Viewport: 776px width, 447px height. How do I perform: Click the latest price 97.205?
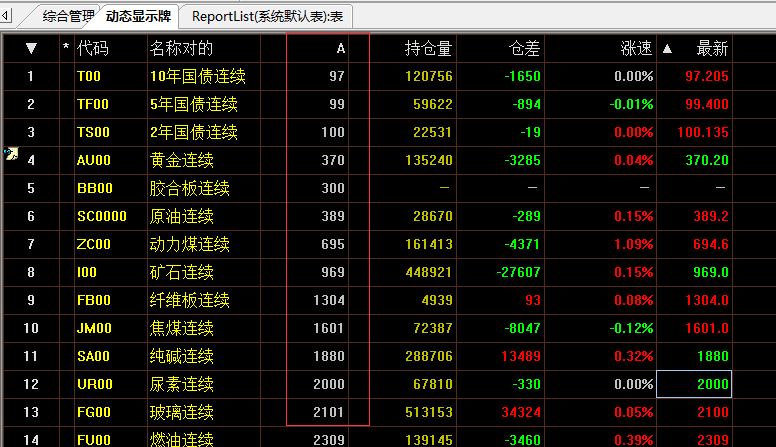[707, 76]
